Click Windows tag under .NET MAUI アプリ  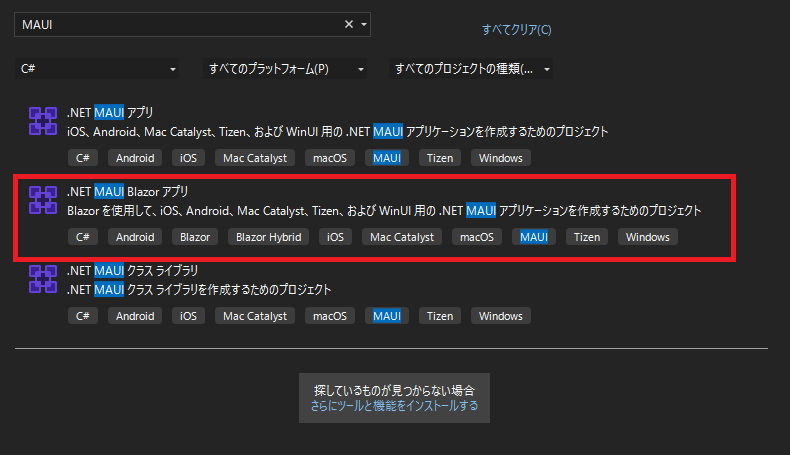[501, 158]
